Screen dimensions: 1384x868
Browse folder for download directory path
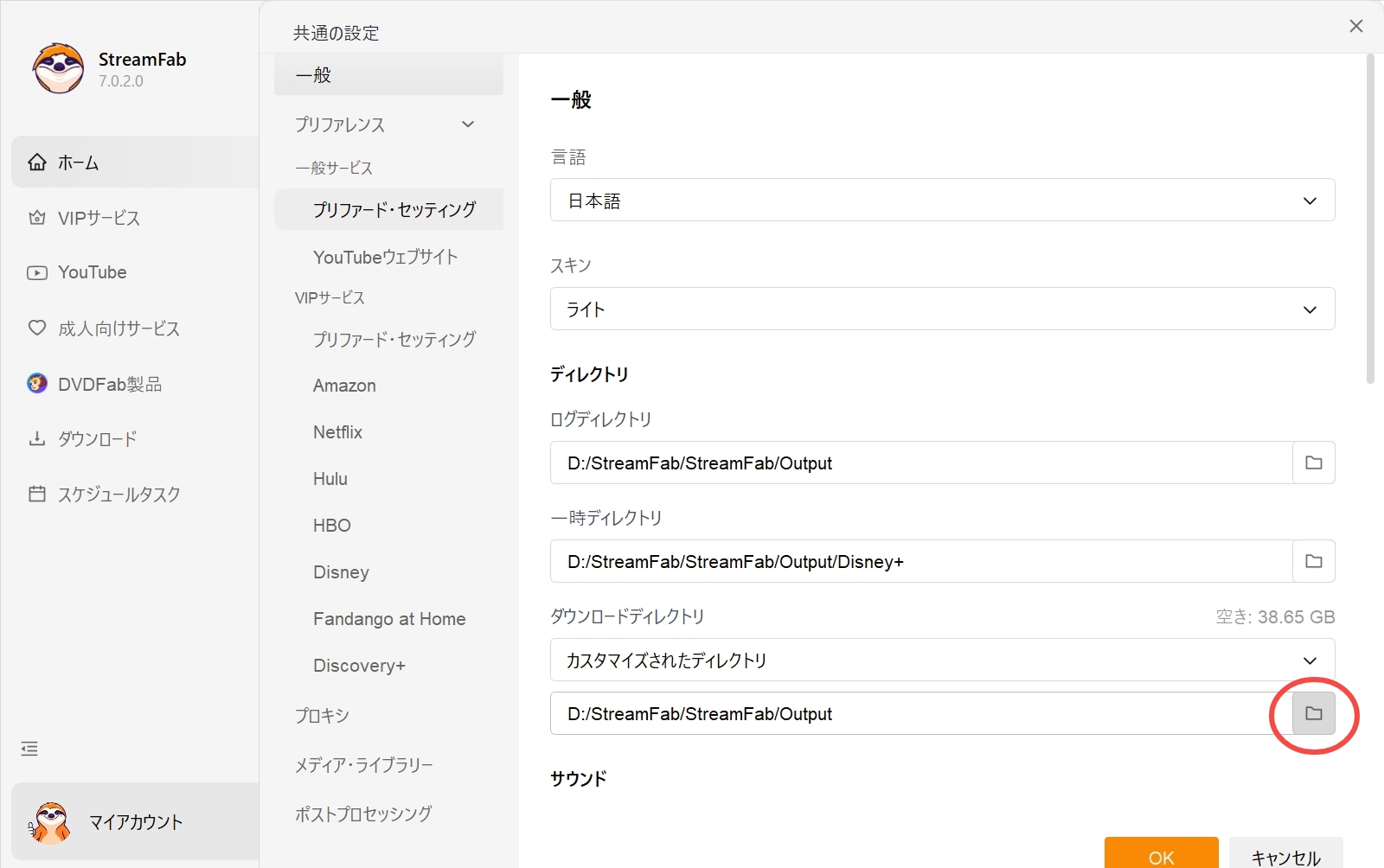(1313, 713)
